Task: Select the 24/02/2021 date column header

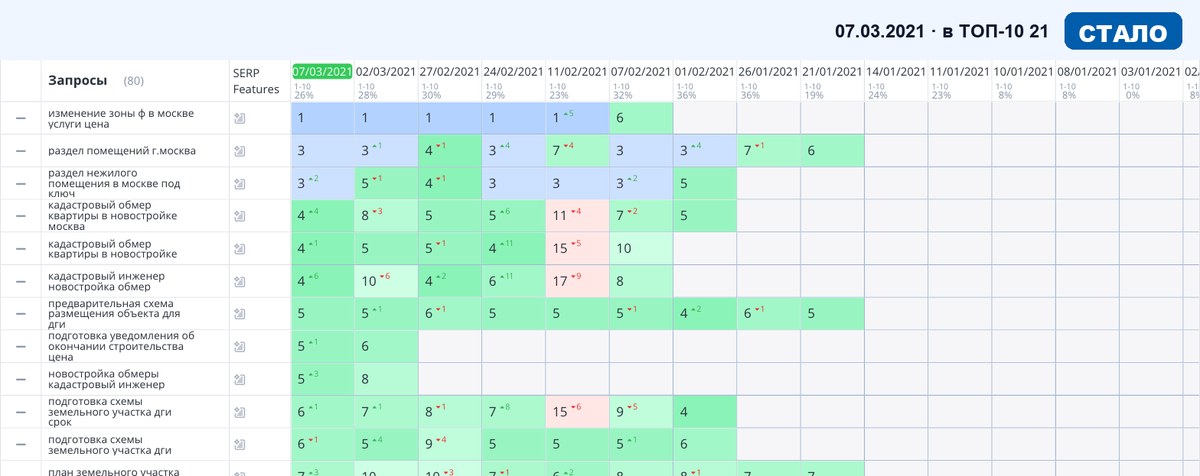Action: 514,72
